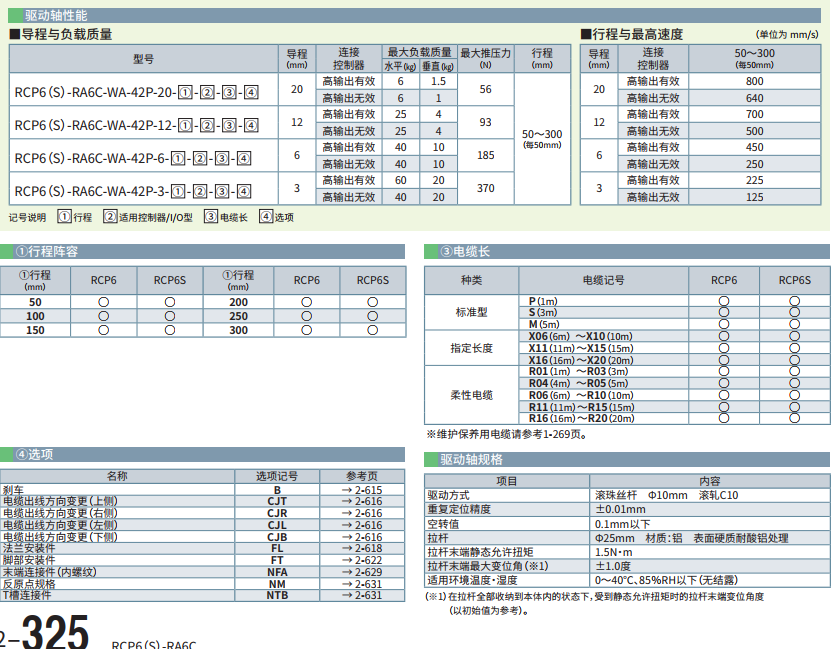
Task: Click the ±1.0度 displacement angle value
Action: [x=613, y=566]
